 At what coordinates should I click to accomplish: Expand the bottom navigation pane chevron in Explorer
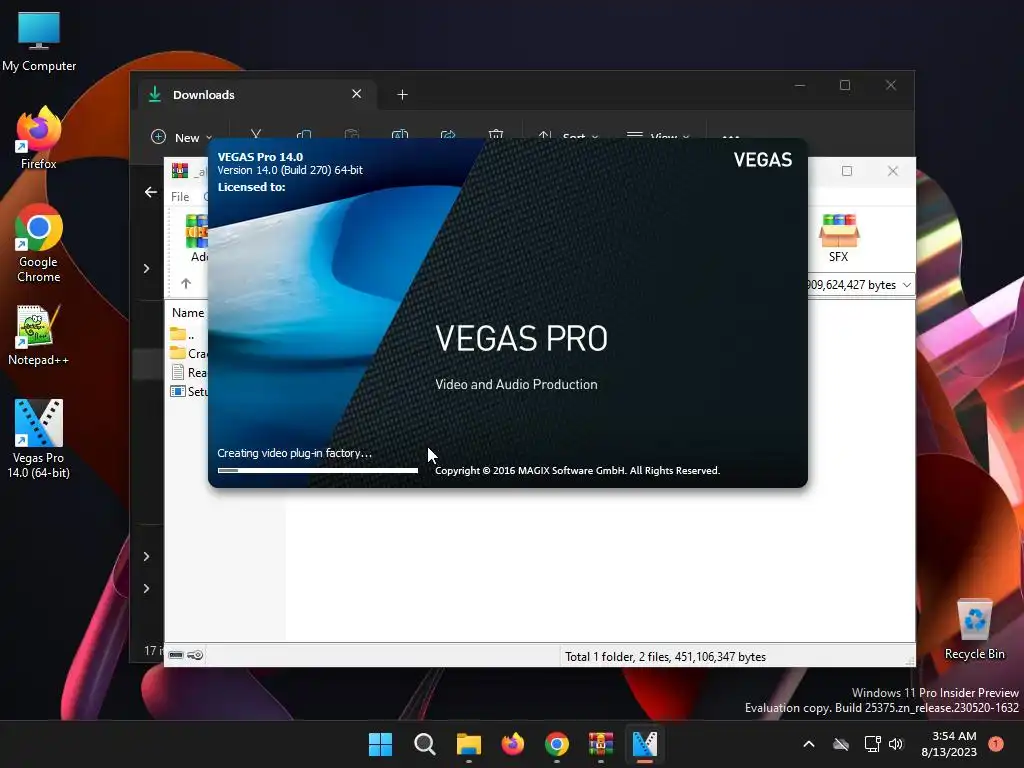[146, 588]
